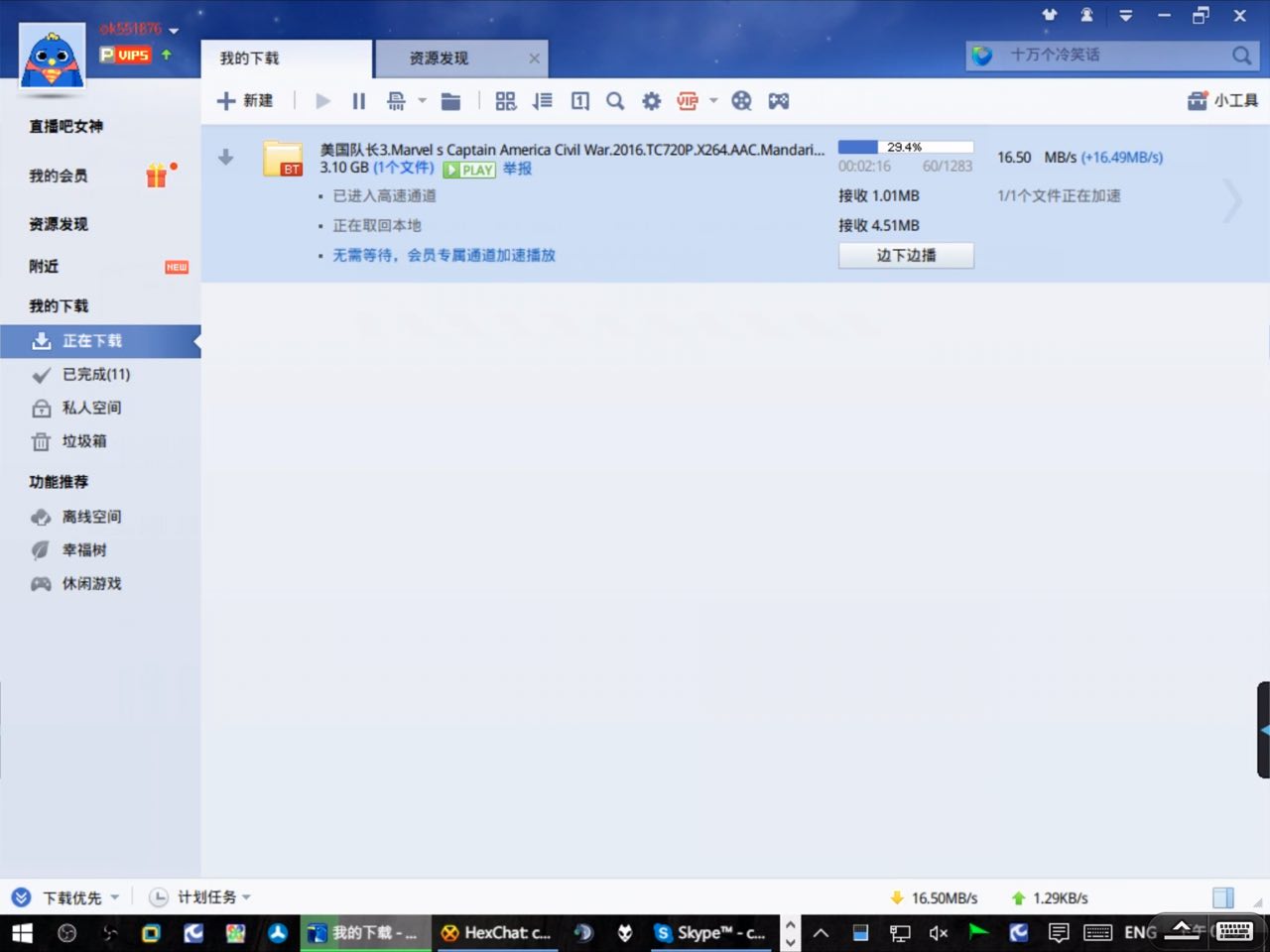
Task: Open the film reel icon in toolbar
Action: pos(741,101)
